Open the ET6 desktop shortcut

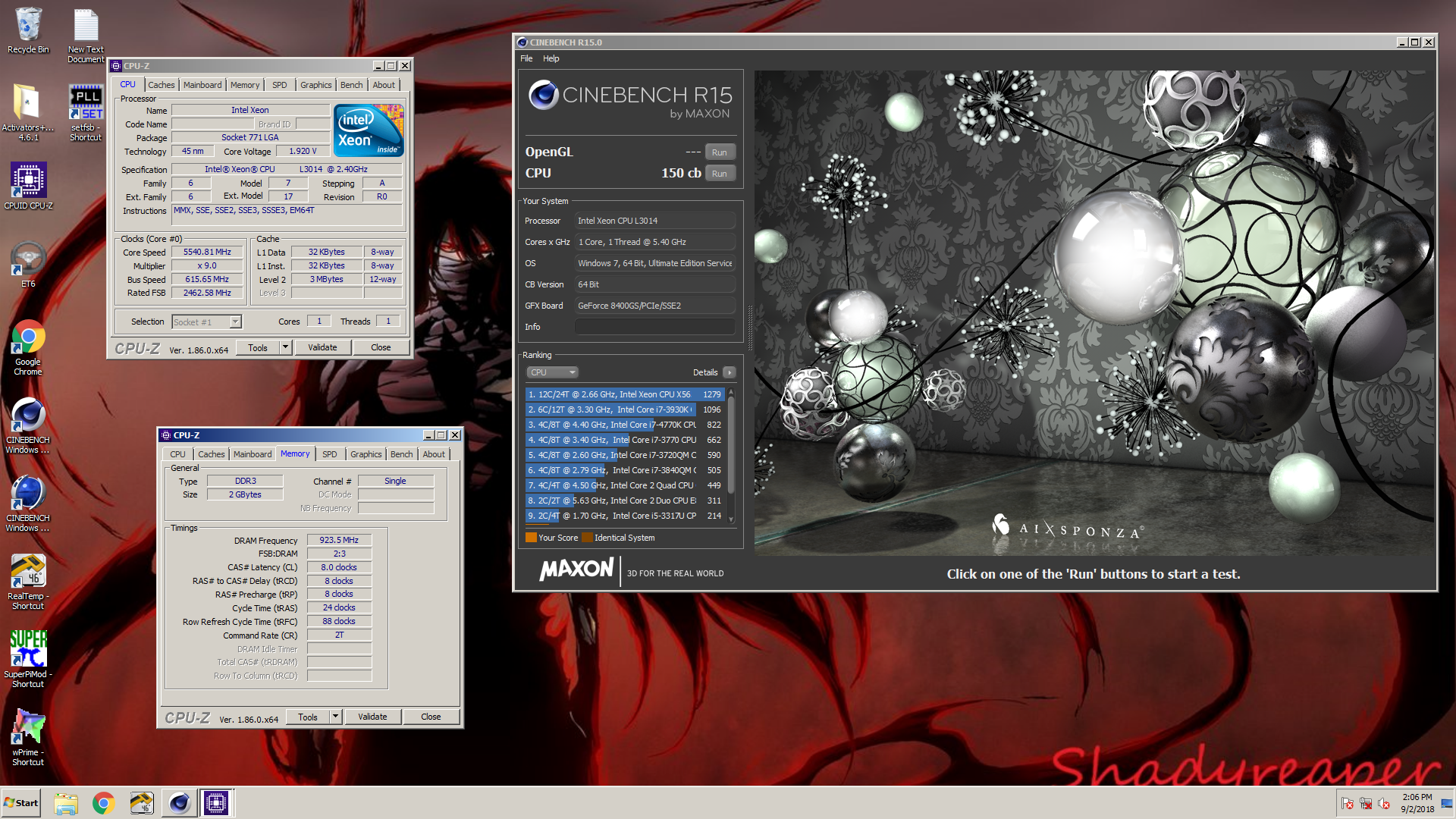pyautogui.click(x=28, y=264)
